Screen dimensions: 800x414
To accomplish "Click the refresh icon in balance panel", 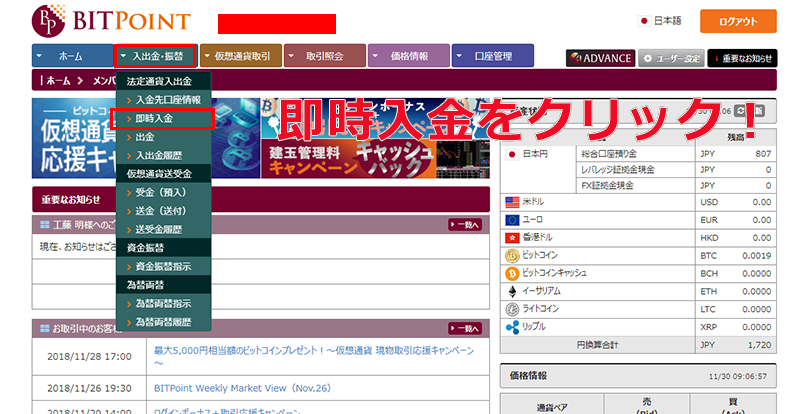I will click(740, 111).
